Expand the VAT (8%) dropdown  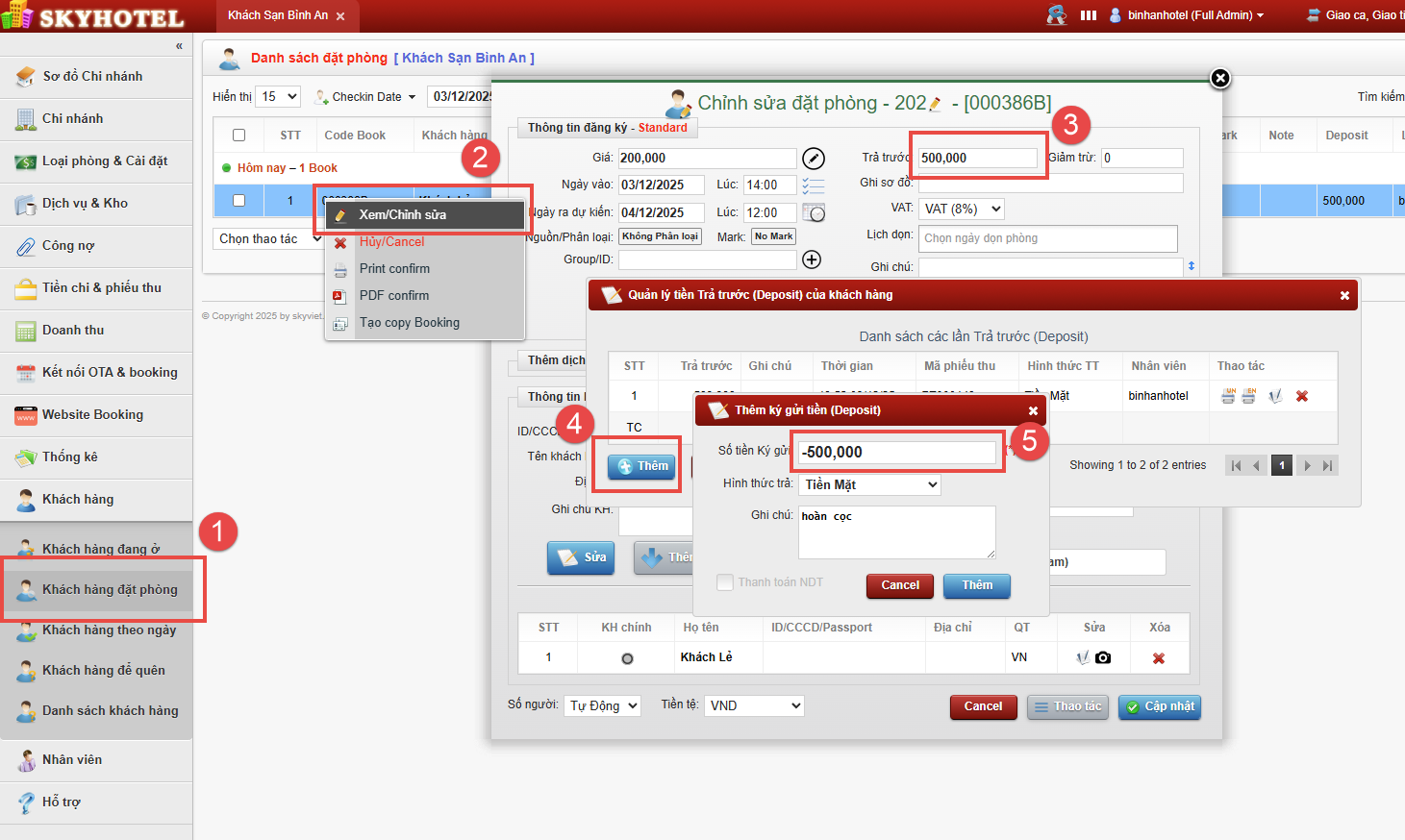tap(962, 209)
